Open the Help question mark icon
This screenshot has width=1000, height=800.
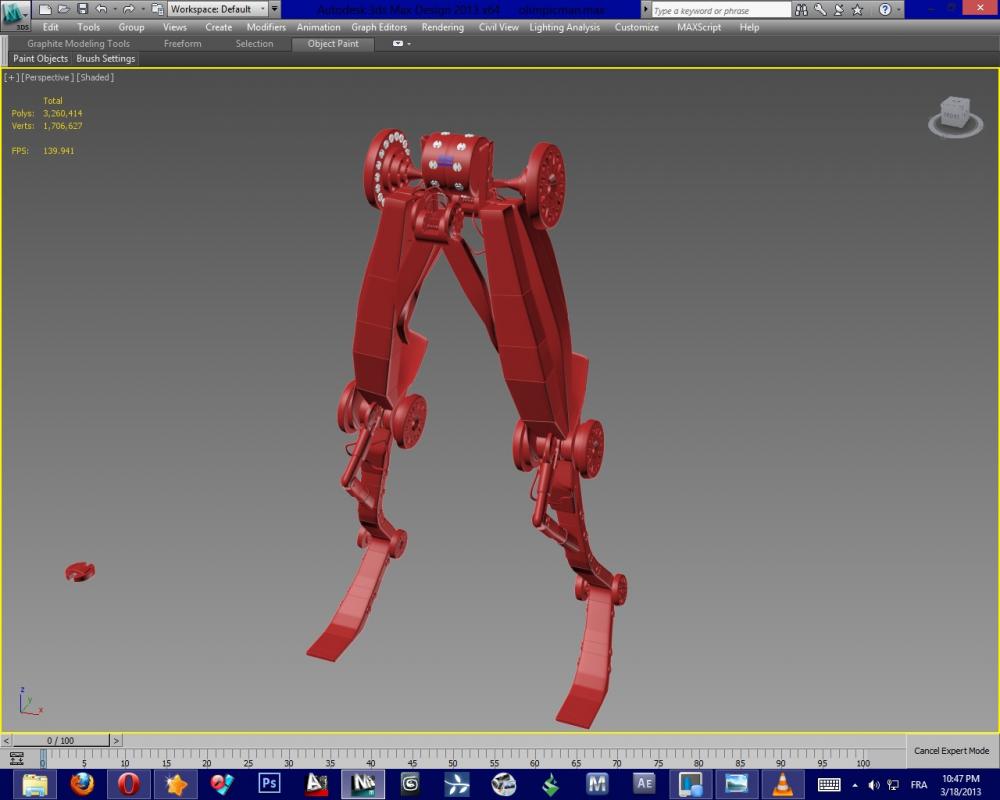click(885, 10)
